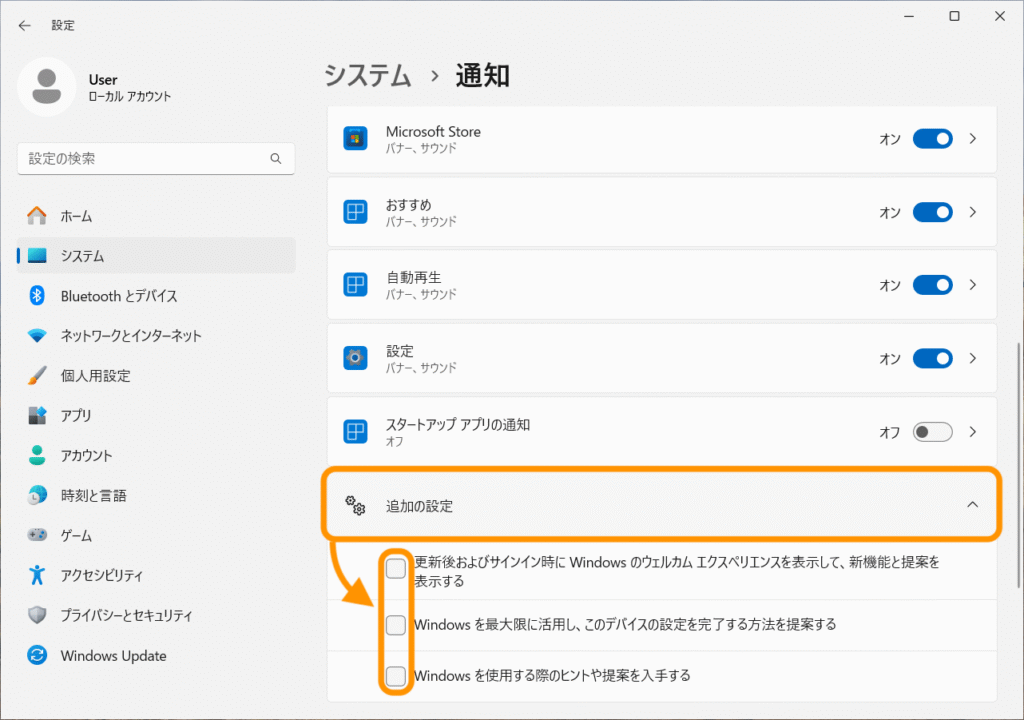Click the vertical scrollbar on right

[1019, 465]
